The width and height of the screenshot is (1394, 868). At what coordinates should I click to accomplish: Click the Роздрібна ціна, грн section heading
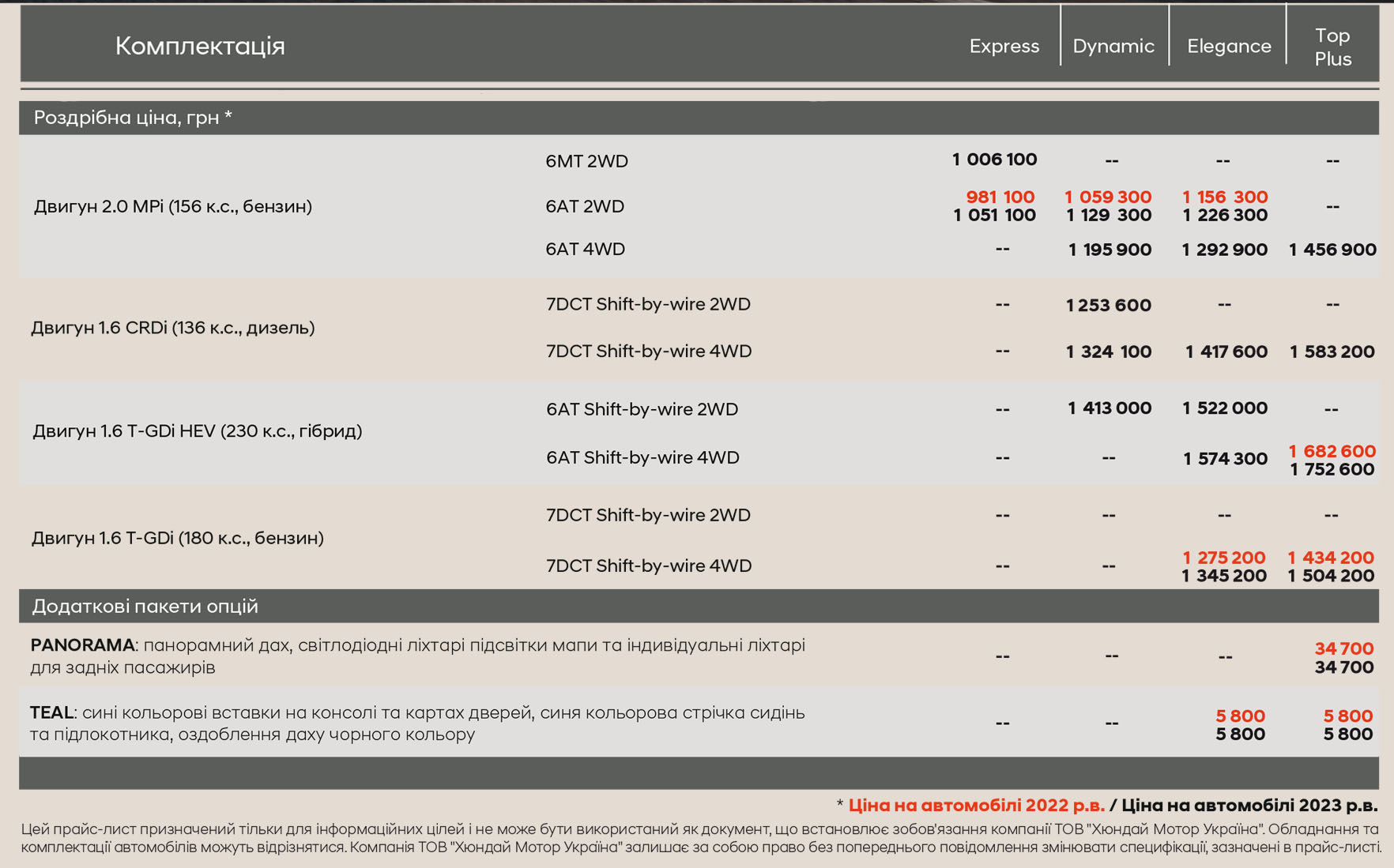tap(133, 118)
